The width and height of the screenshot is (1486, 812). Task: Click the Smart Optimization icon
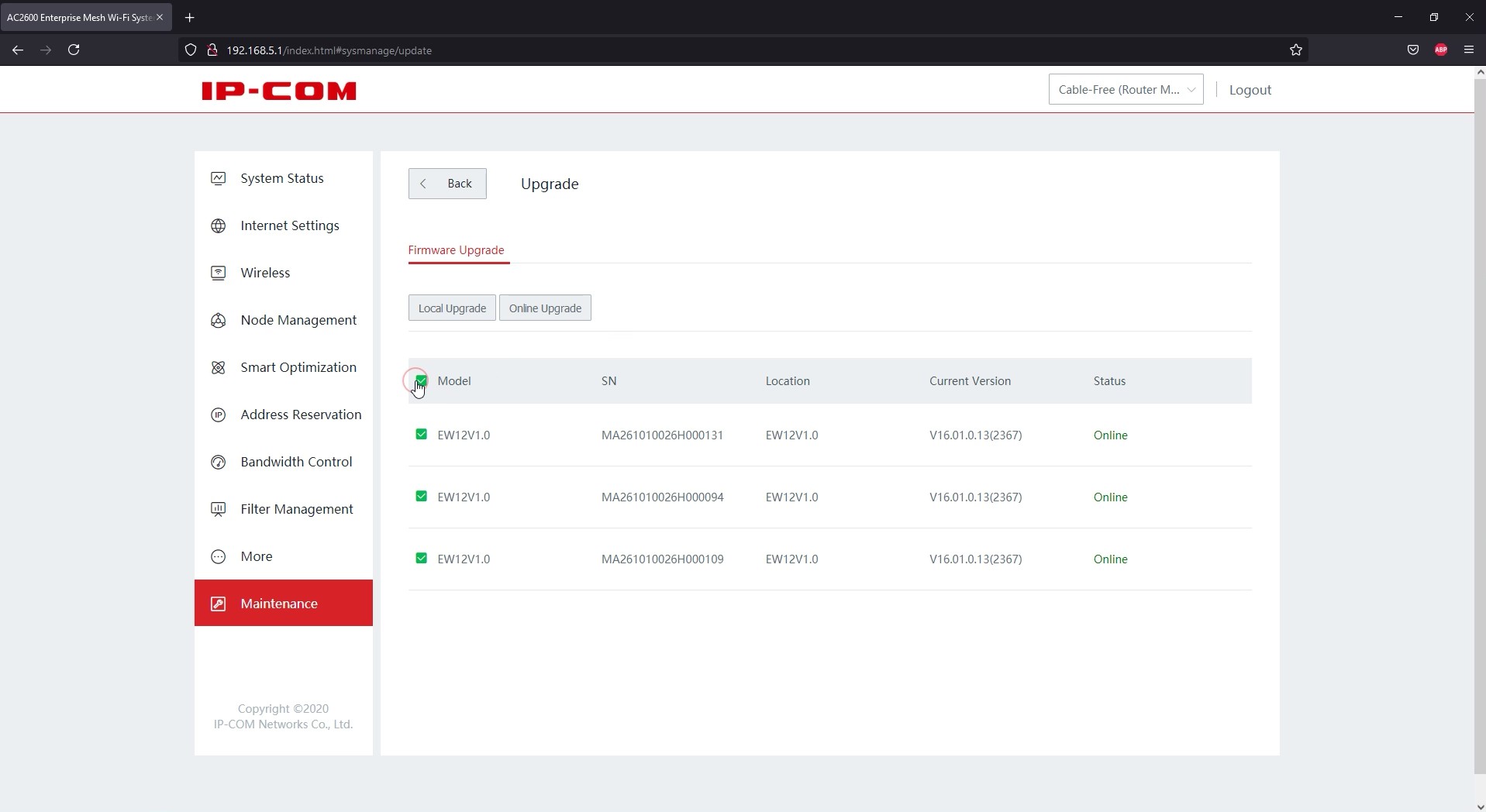click(219, 367)
